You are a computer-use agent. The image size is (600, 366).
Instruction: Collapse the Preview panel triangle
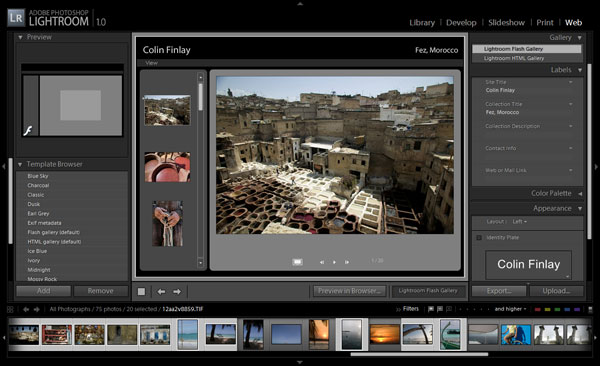click(20, 38)
